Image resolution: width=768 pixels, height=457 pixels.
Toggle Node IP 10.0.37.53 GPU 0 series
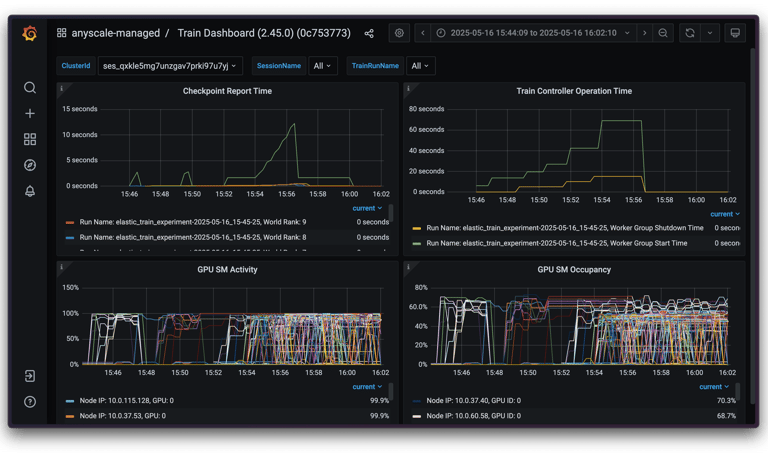pos(122,415)
